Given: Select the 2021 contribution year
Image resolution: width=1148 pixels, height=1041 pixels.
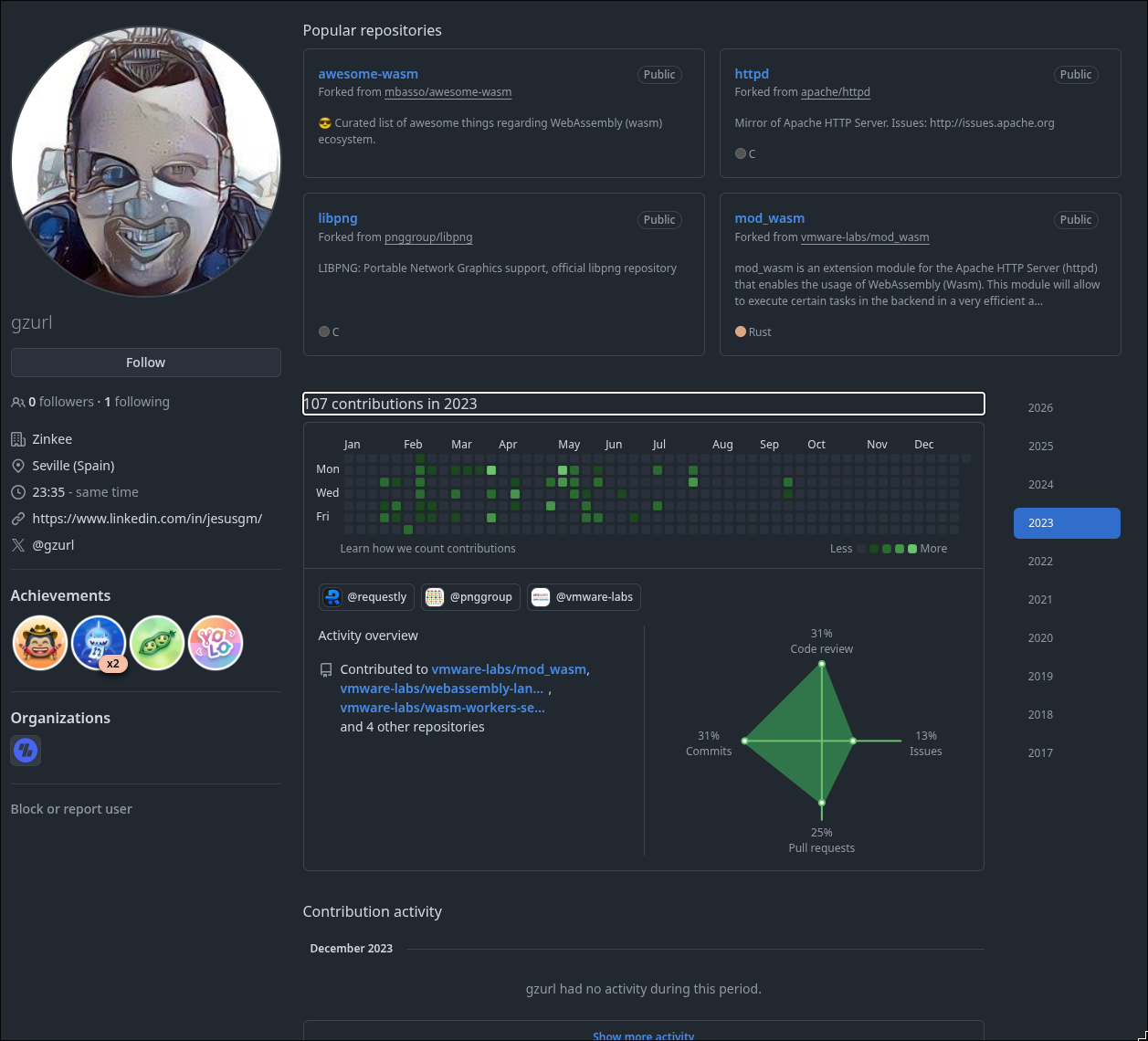Looking at the screenshot, I should [x=1067, y=600].
